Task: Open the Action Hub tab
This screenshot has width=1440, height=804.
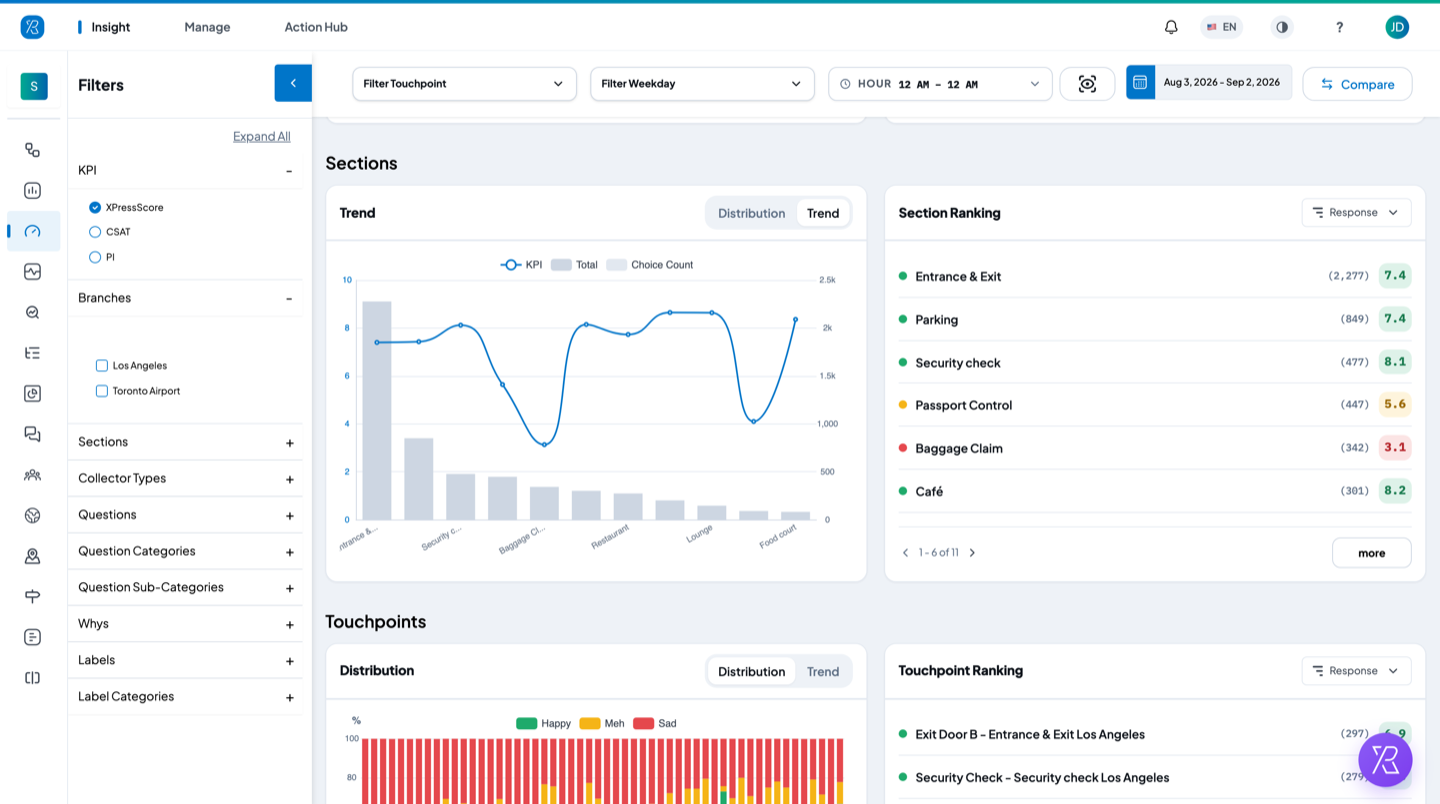Action: tap(316, 27)
